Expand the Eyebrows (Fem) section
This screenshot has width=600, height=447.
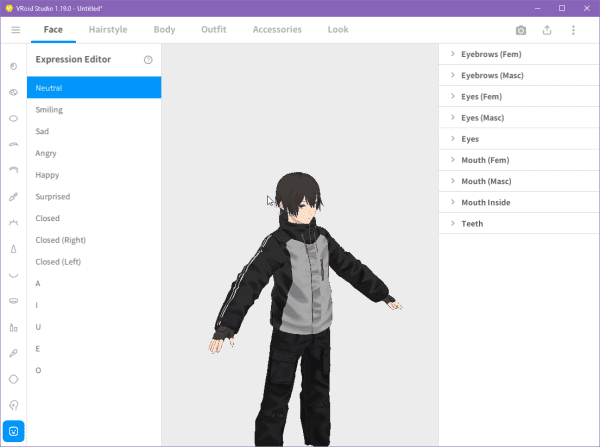point(519,54)
